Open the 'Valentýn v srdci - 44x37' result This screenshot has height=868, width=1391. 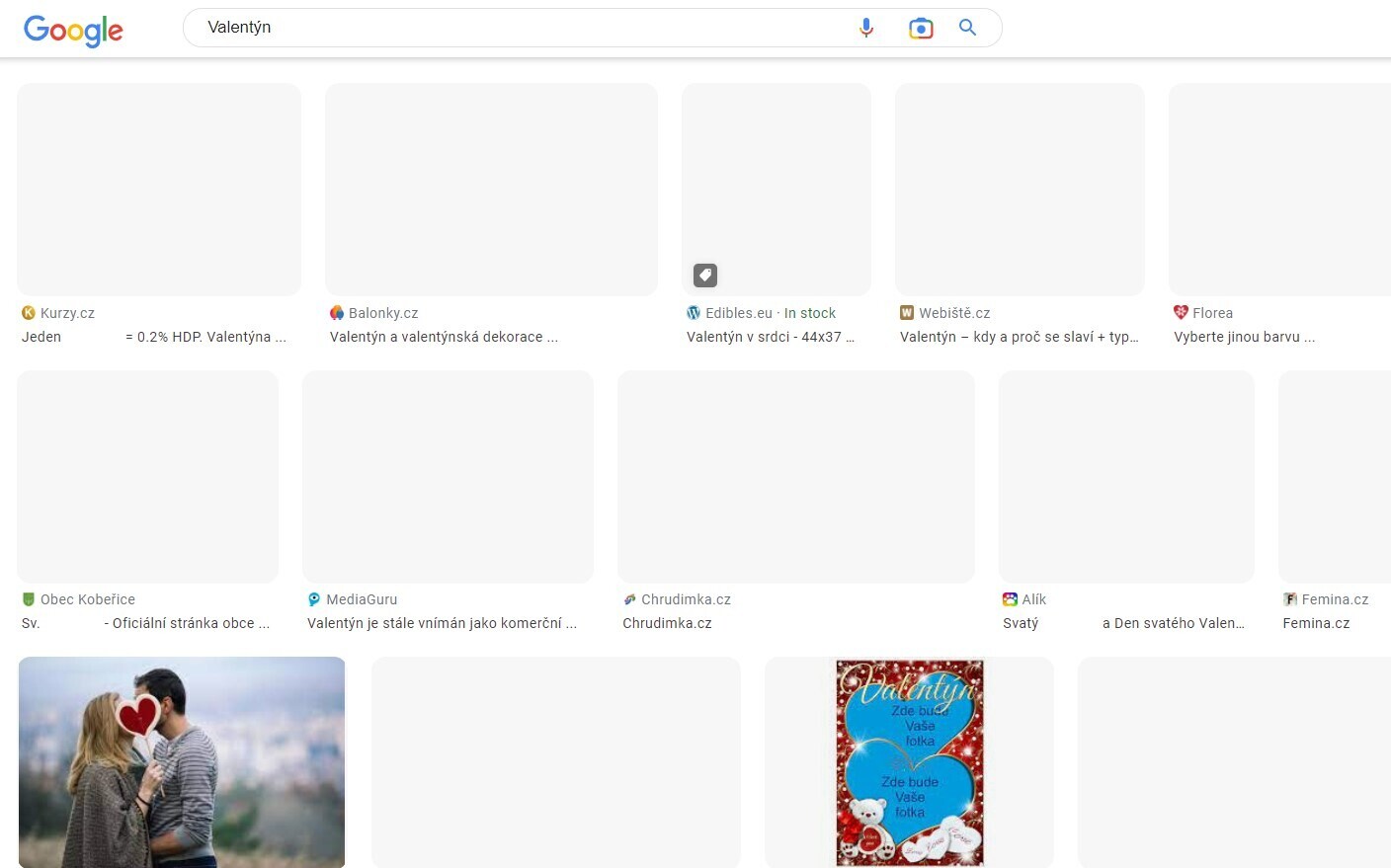(x=770, y=337)
